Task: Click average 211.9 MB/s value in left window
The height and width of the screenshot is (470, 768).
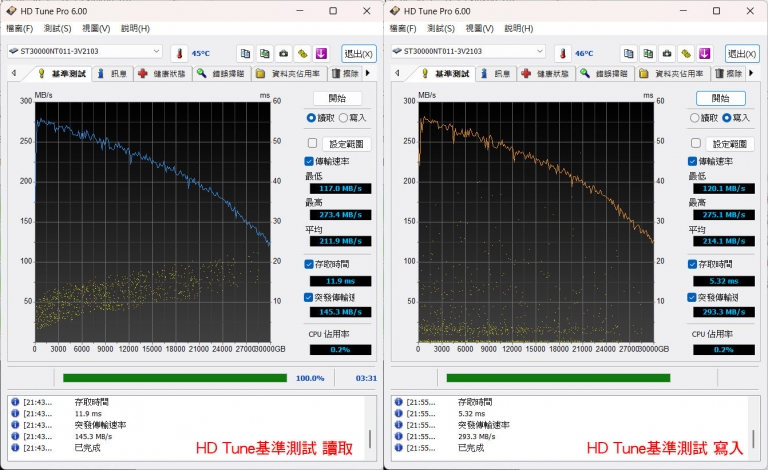Action: click(340, 241)
